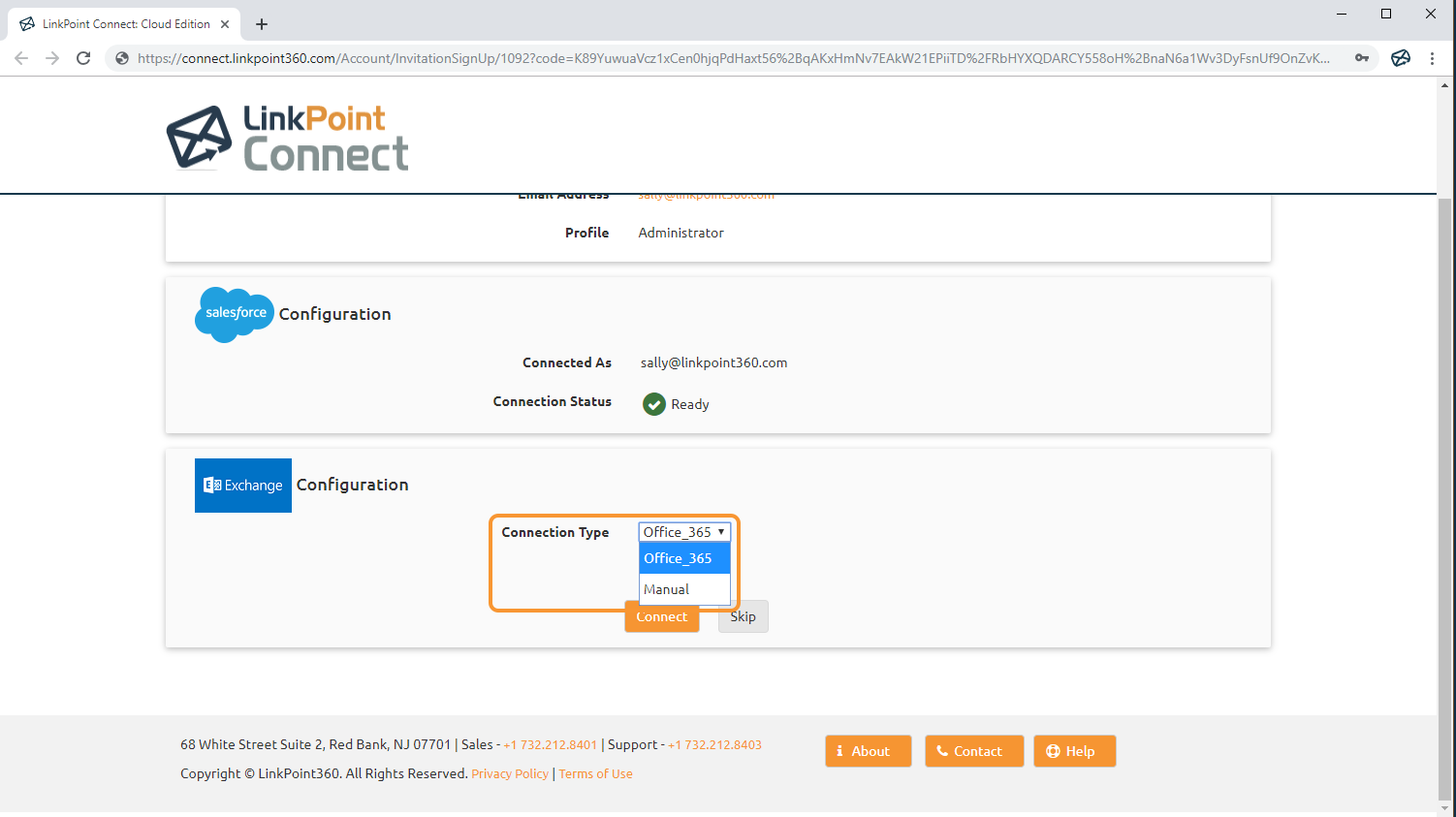The height and width of the screenshot is (817, 1456).
Task: Open the Connection Type dropdown
Action: tap(684, 532)
